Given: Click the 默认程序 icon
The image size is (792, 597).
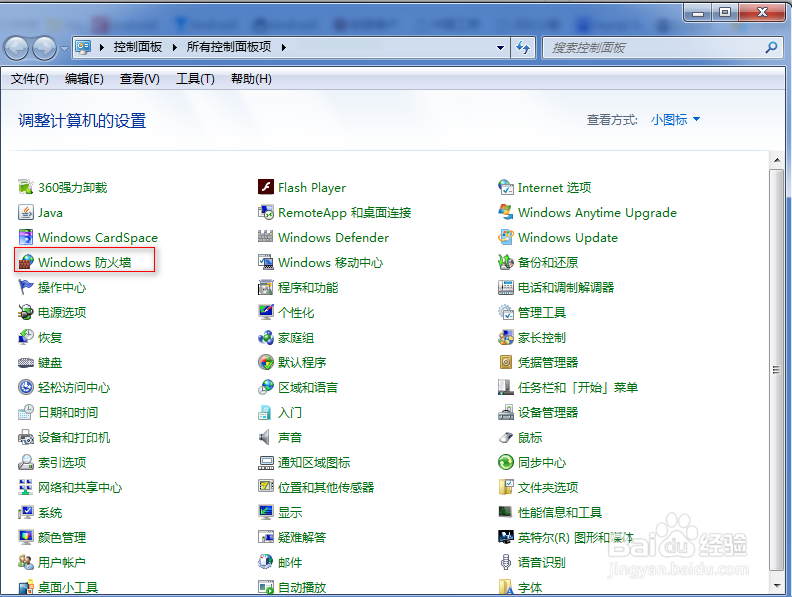Looking at the screenshot, I should pos(266,362).
